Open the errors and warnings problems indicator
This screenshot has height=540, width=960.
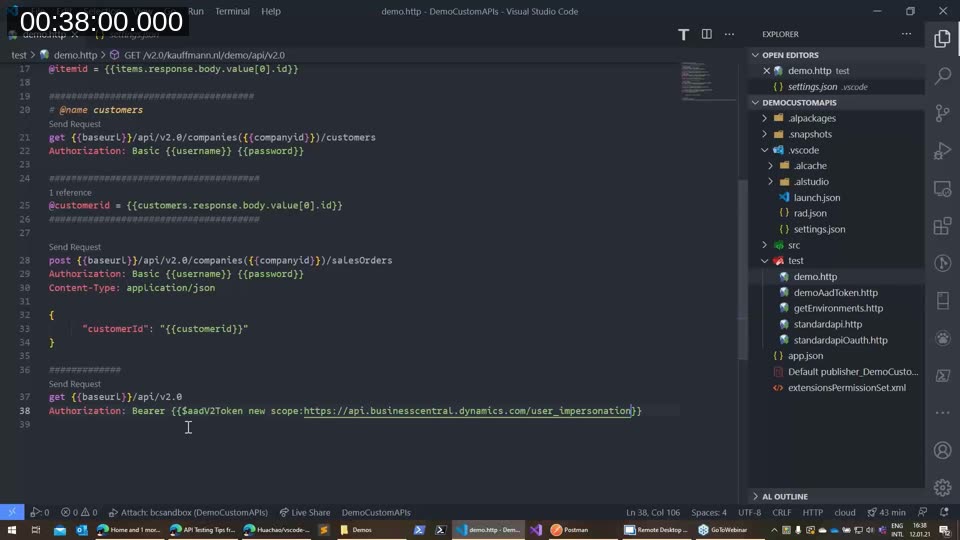tap(79, 512)
